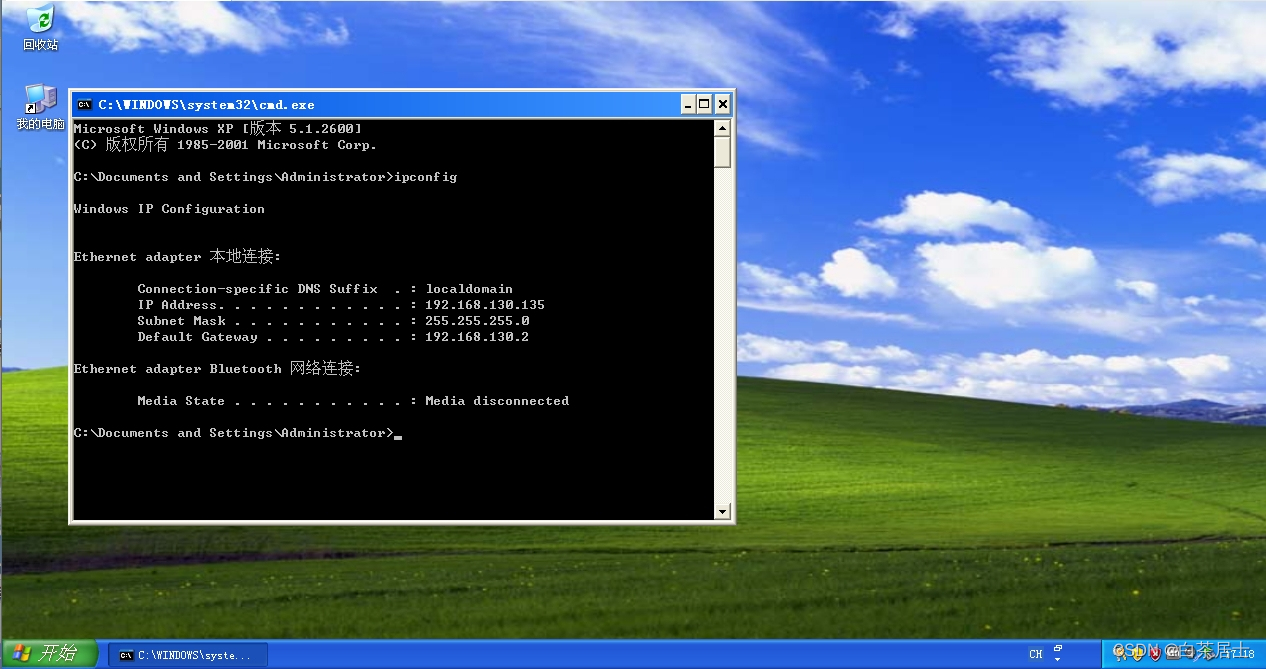Click the Microsoft Windows XP version line
Image resolution: width=1266 pixels, height=669 pixels.
pyautogui.click(x=217, y=129)
